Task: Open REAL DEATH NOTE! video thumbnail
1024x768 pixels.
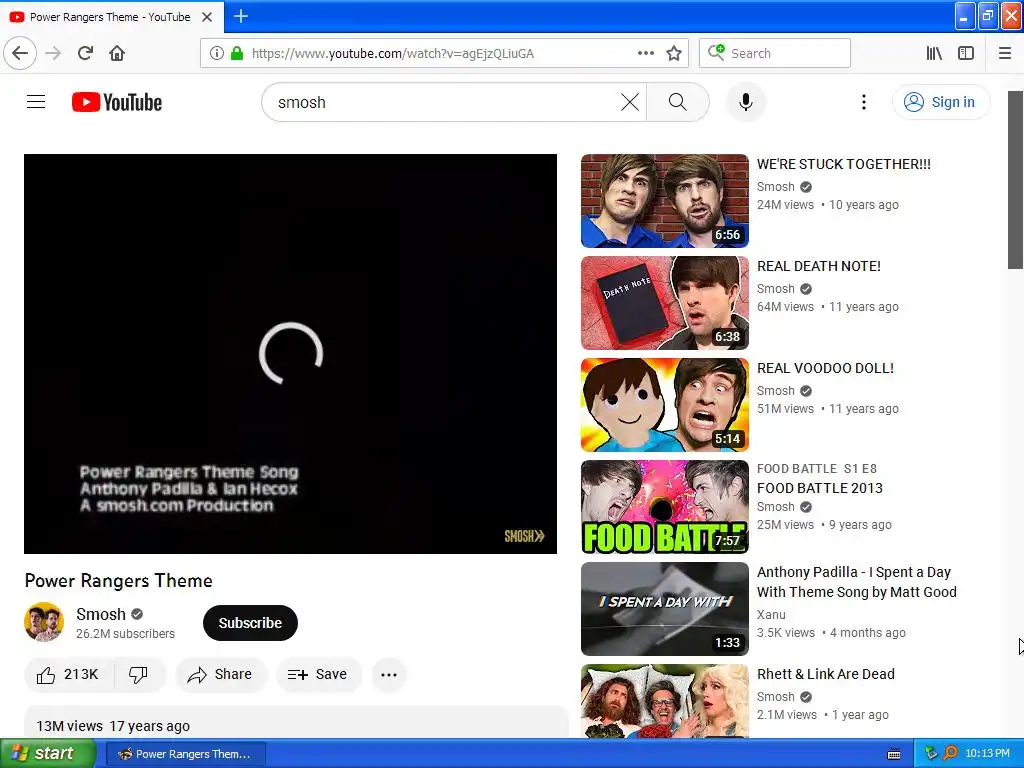Action: (664, 302)
